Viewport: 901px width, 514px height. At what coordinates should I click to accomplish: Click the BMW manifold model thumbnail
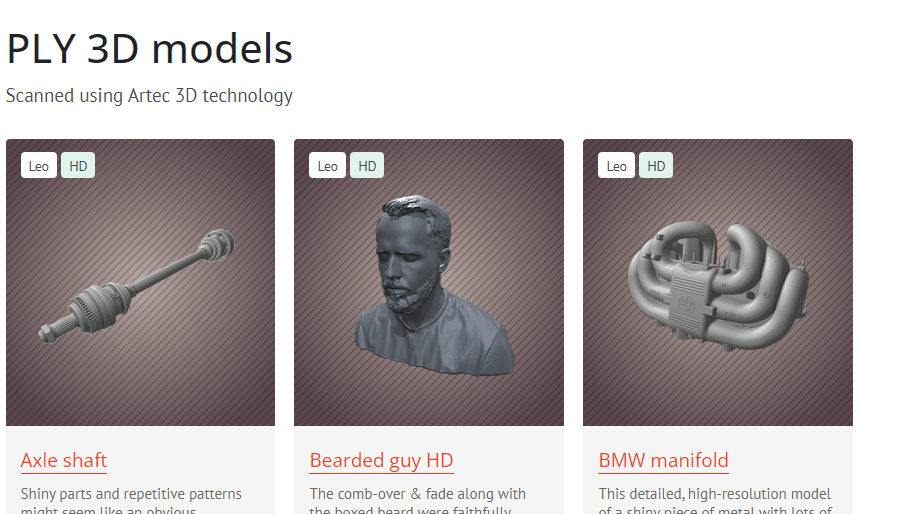coord(718,283)
